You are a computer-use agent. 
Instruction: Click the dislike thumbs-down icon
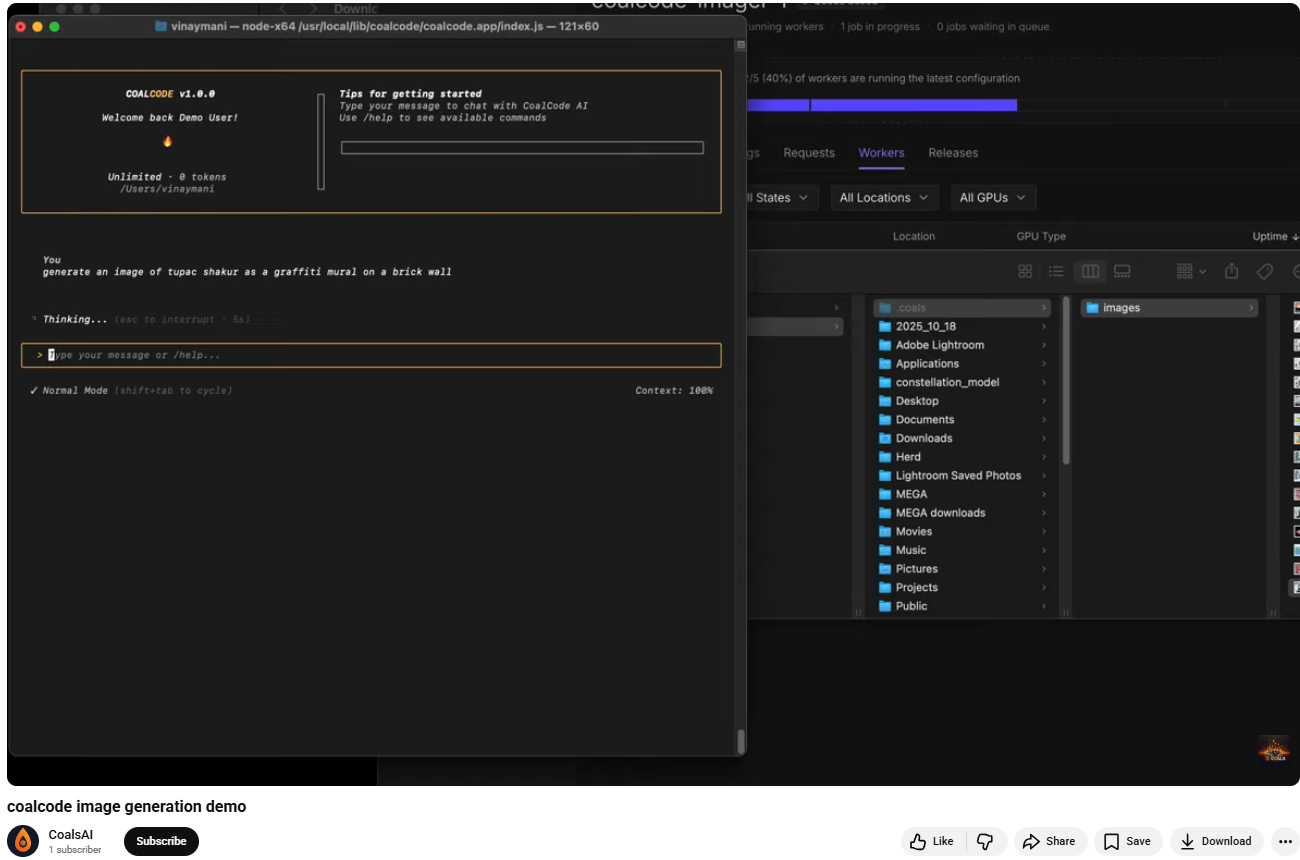(985, 841)
